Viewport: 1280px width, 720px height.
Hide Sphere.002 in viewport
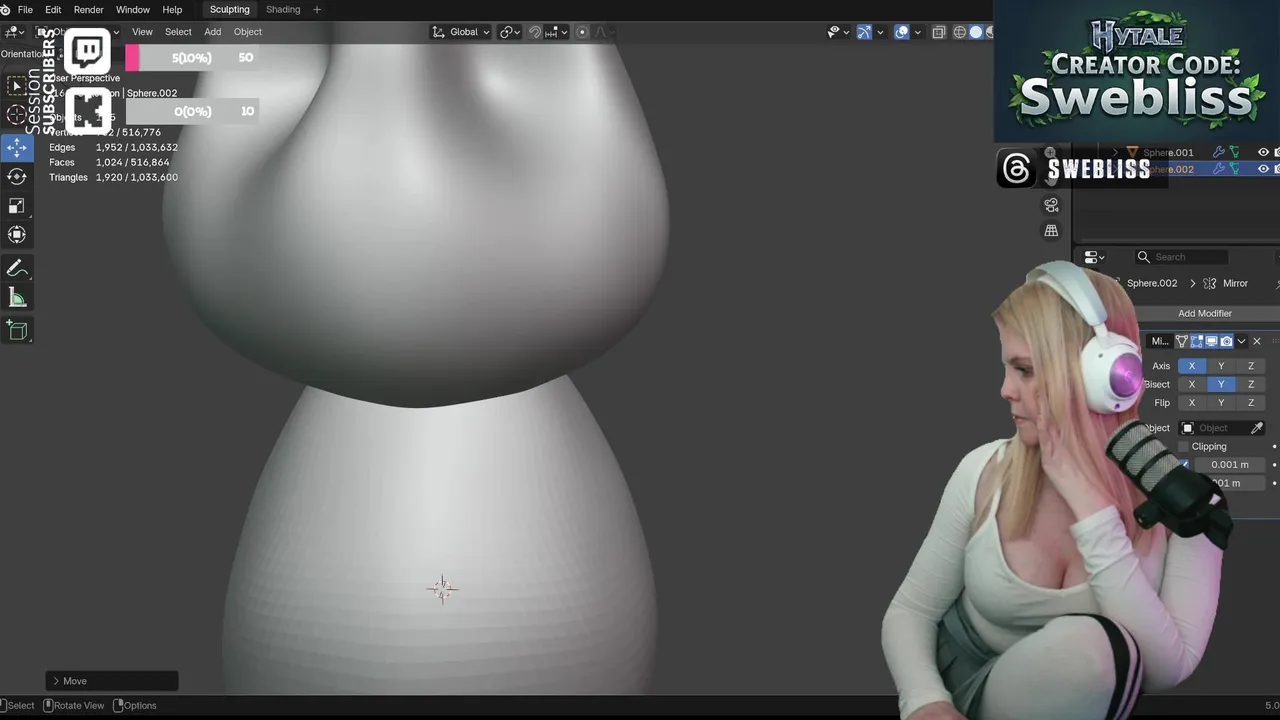pyautogui.click(x=1263, y=169)
